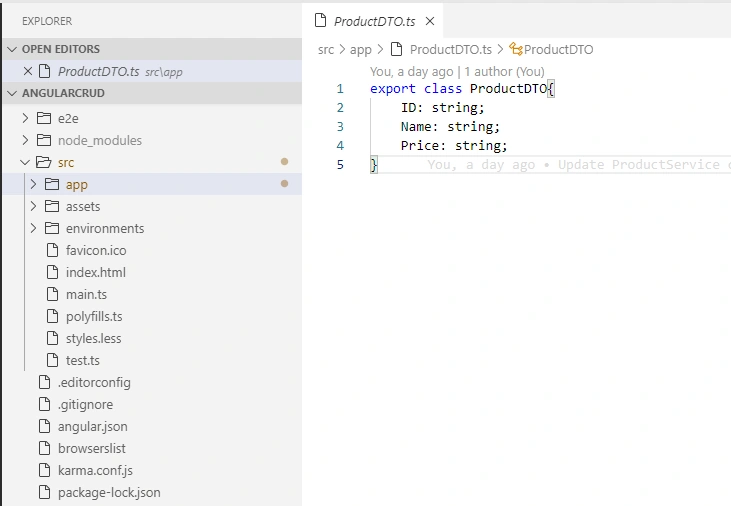Screen dimensions: 731x506
Task: Click the test.ts file icon
Action: click(x=53, y=360)
